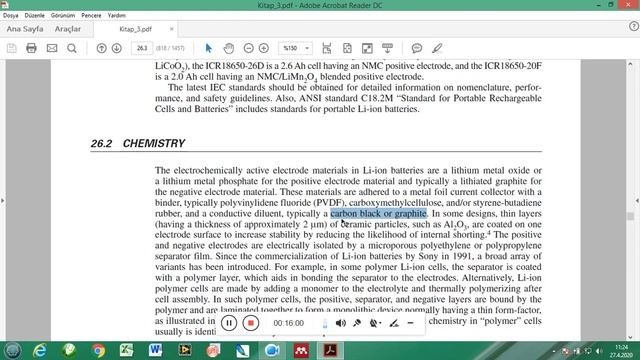This screenshot has width=640, height=360.
Task: Toggle recorder microphone icon
Action: tap(357, 323)
